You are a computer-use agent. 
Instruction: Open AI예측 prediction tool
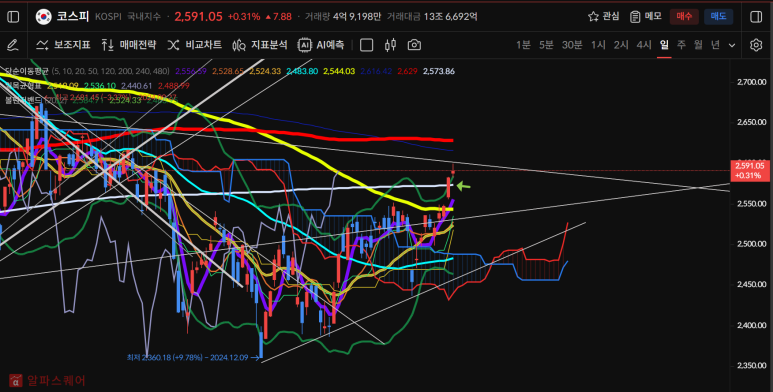click(x=321, y=45)
